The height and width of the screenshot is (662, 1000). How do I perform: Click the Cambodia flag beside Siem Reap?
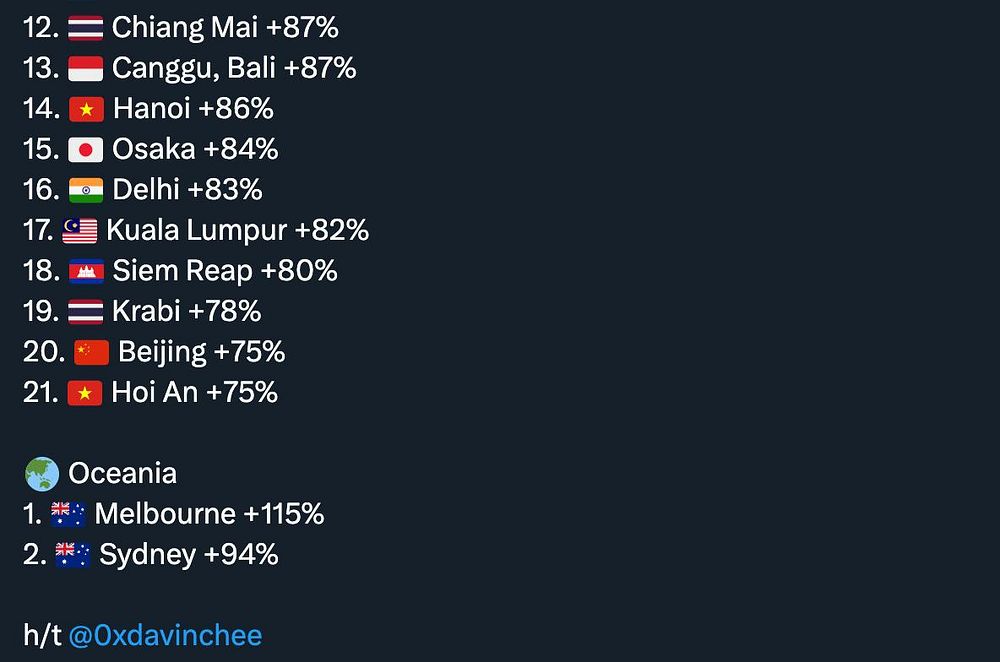click(86, 271)
